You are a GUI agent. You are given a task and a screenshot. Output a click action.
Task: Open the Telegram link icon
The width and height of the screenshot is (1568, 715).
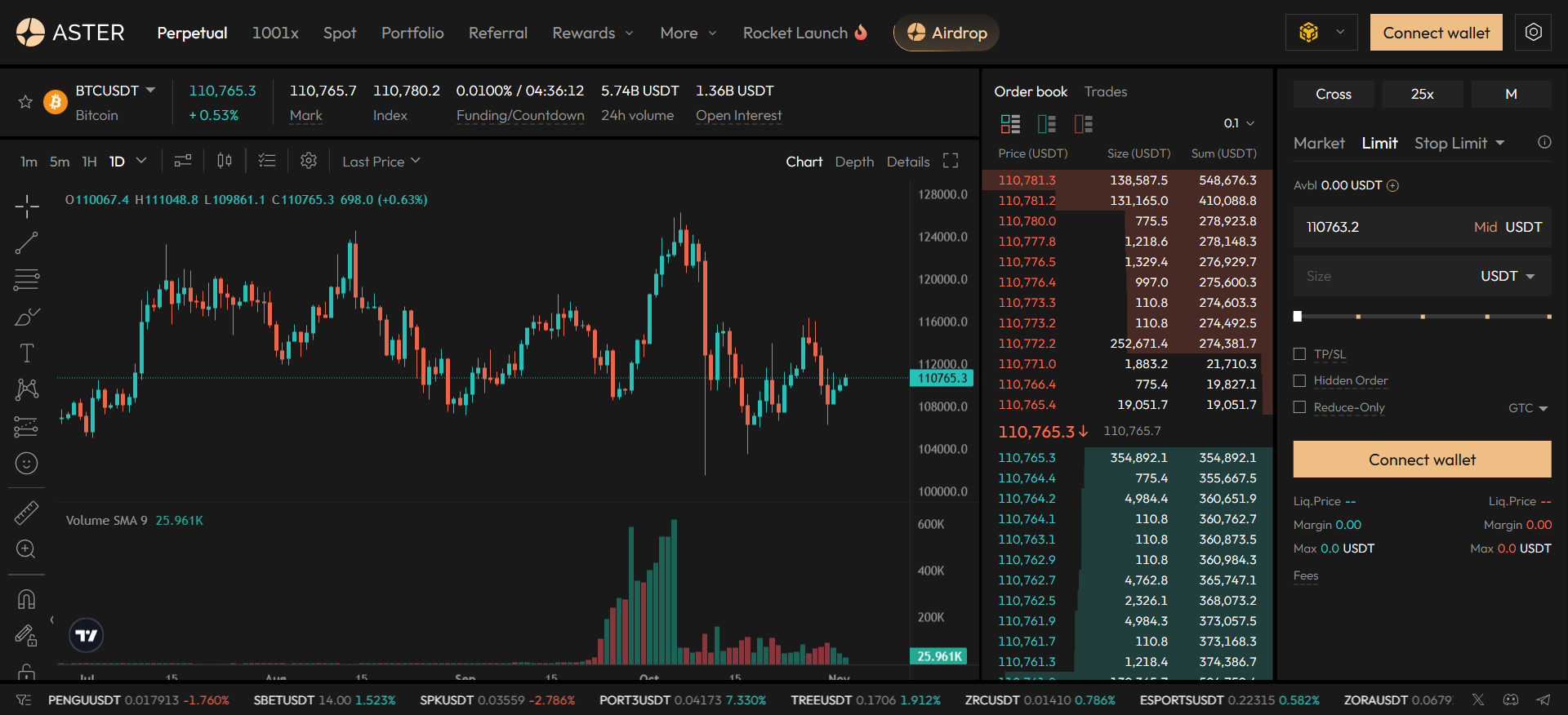click(x=1543, y=699)
